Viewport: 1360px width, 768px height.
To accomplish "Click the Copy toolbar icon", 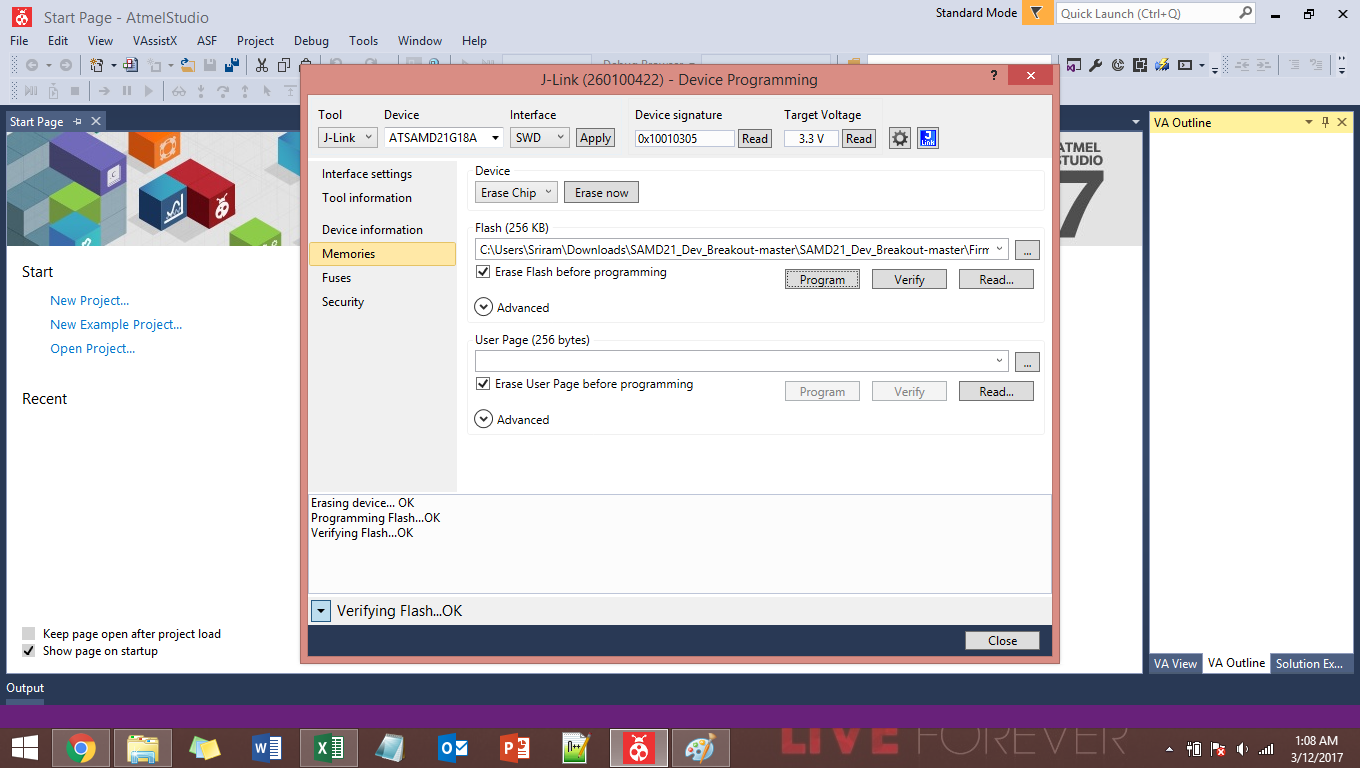I will 284,65.
